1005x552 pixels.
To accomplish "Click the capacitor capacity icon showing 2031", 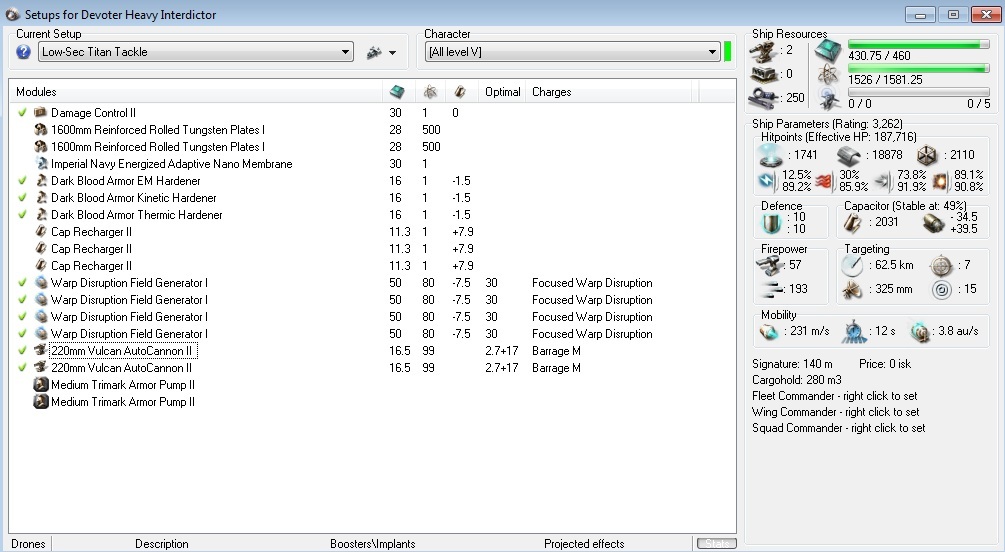I will (x=852, y=223).
